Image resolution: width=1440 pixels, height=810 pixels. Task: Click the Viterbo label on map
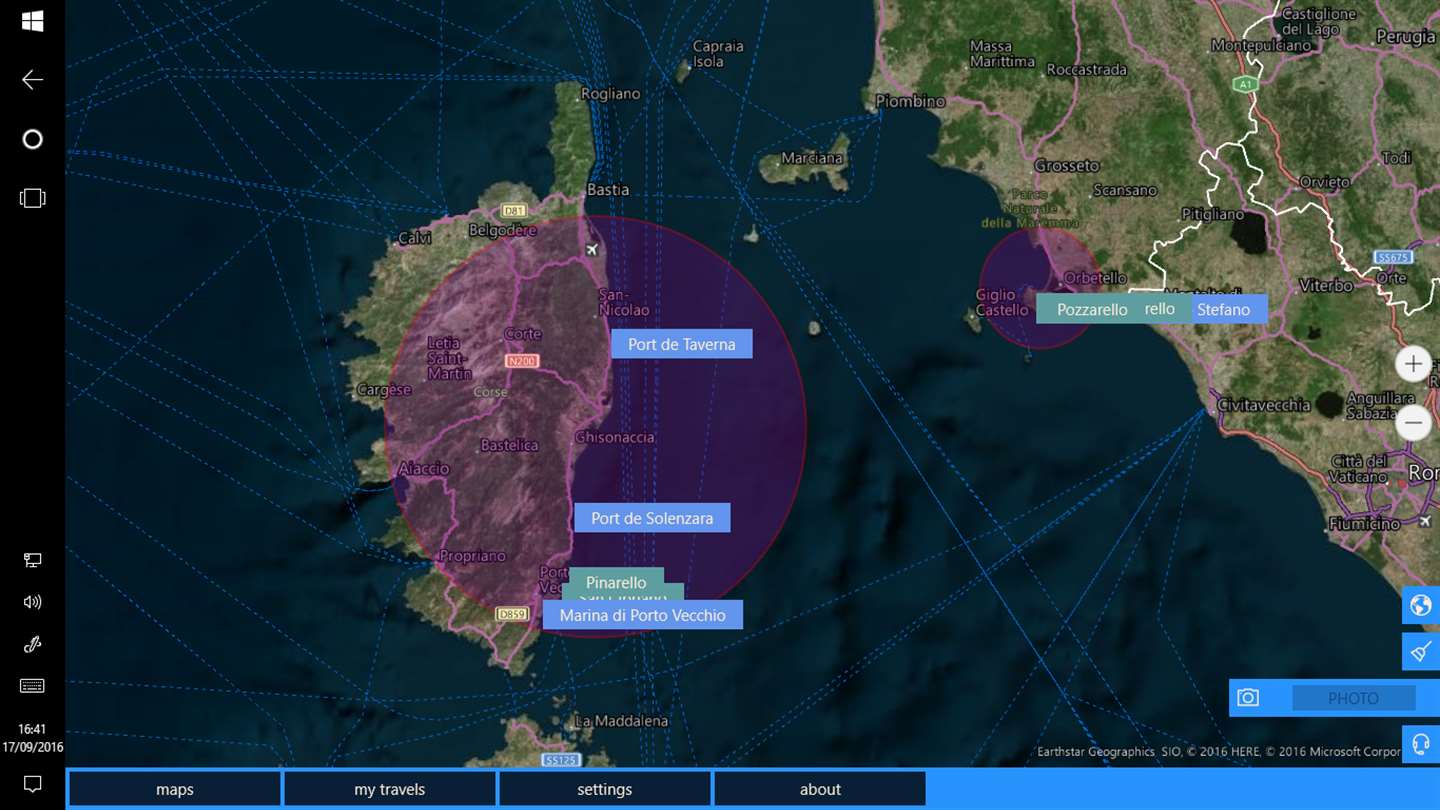(x=1326, y=286)
